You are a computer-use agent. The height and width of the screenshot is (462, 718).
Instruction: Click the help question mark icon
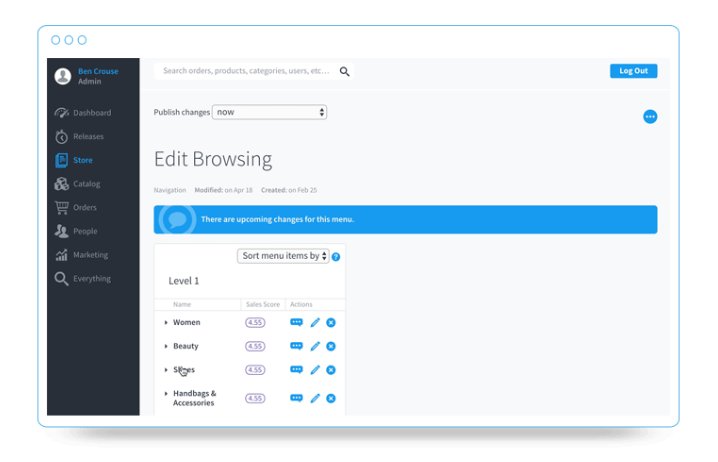336,257
